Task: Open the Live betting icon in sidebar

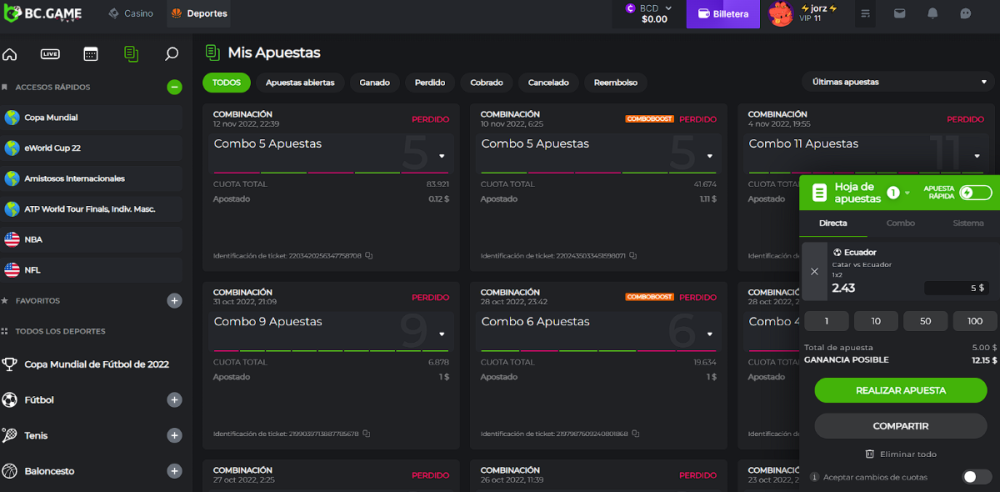Action: [x=50, y=54]
